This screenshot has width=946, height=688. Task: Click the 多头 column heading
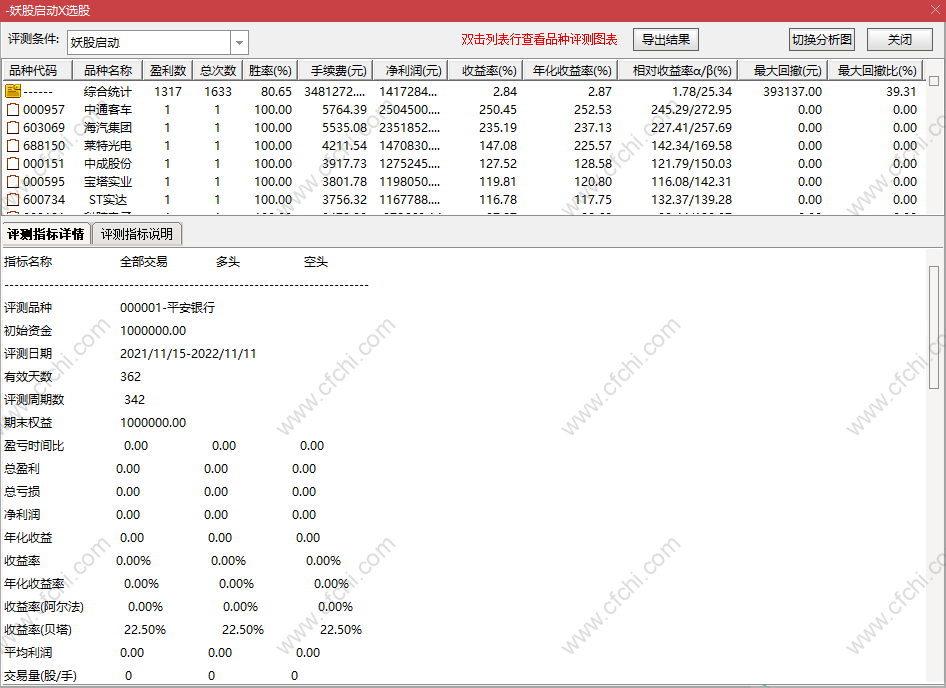[x=228, y=262]
